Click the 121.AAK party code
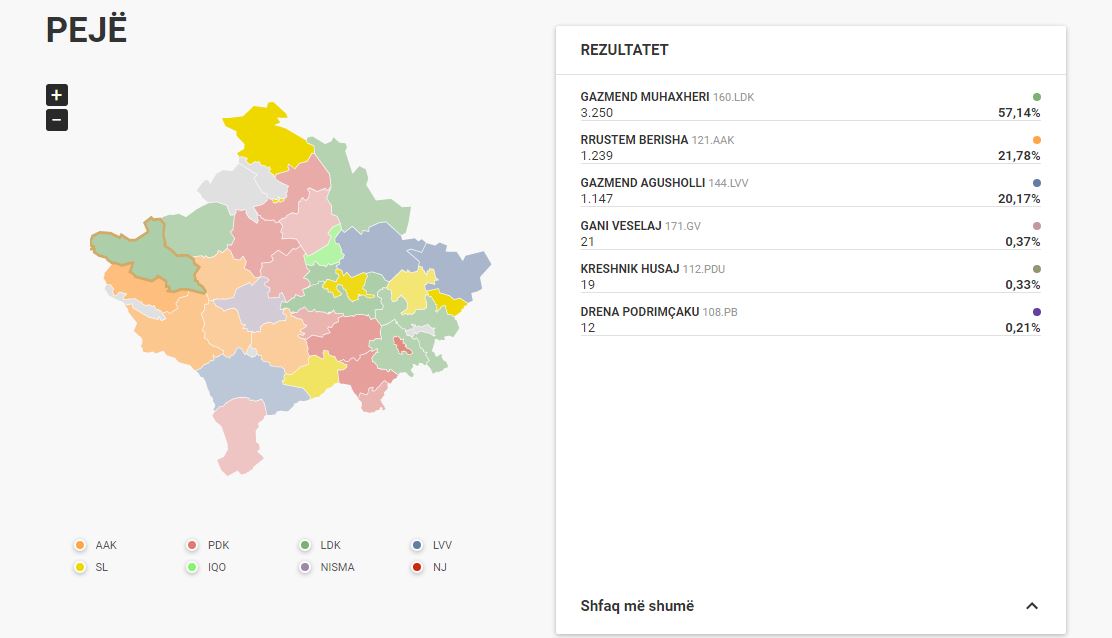Image resolution: width=1112 pixels, height=638 pixels. pos(713,140)
